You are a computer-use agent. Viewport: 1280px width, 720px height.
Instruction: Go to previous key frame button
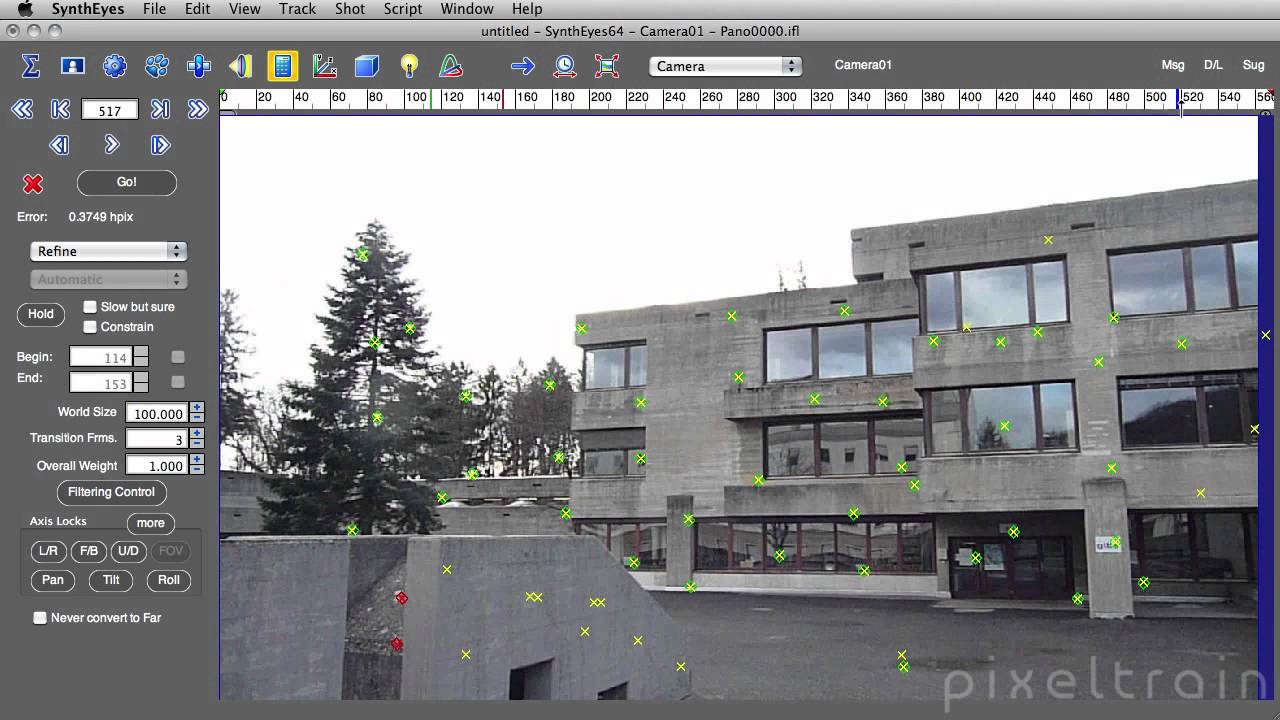[60, 110]
